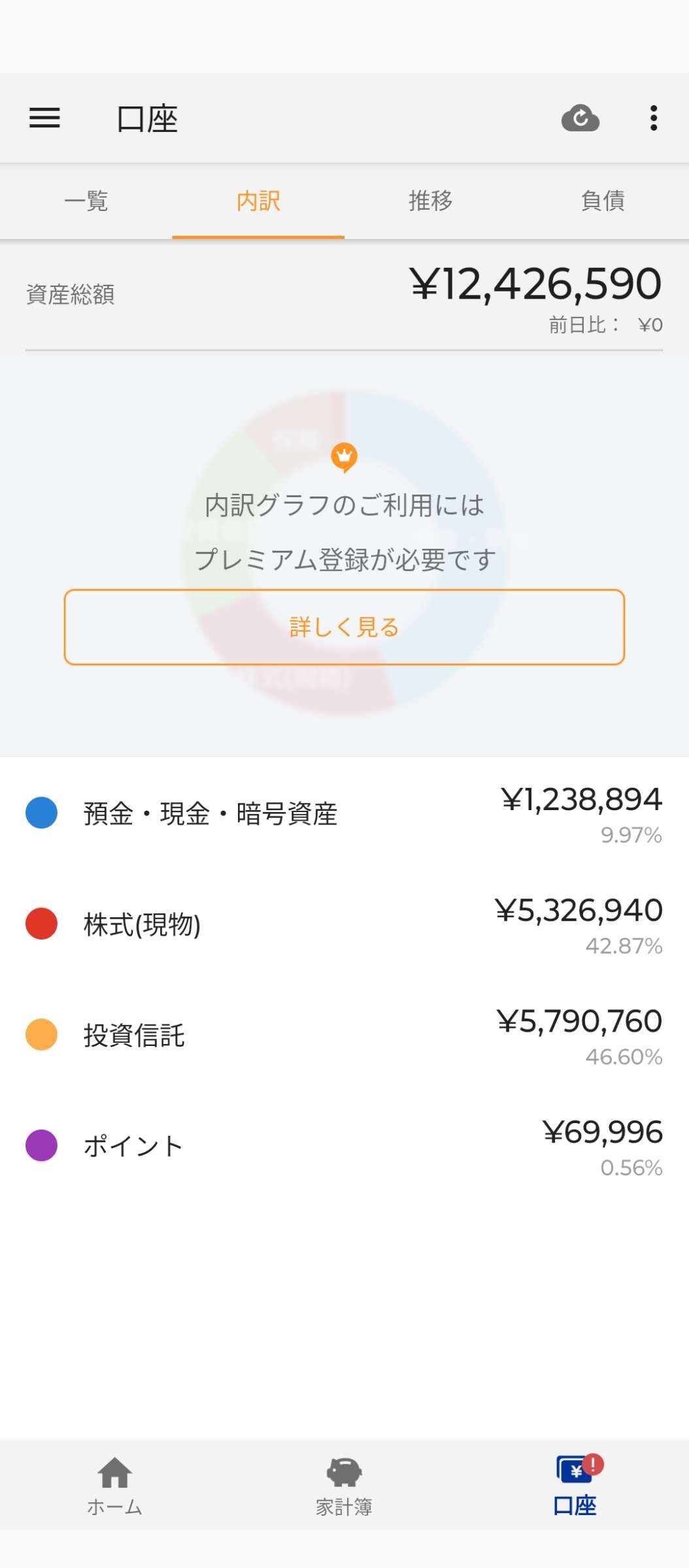
Task: Tap the cloud sync refresh icon
Action: [580, 118]
